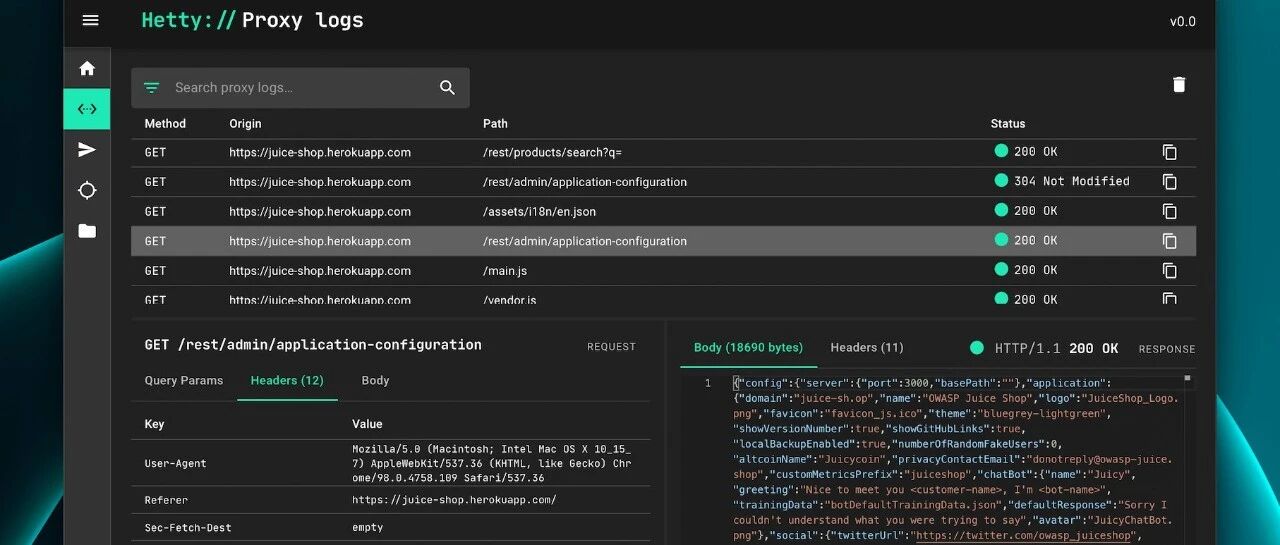1280x545 pixels.
Task: Select the /vendor.js log row
Action: tap(663, 297)
